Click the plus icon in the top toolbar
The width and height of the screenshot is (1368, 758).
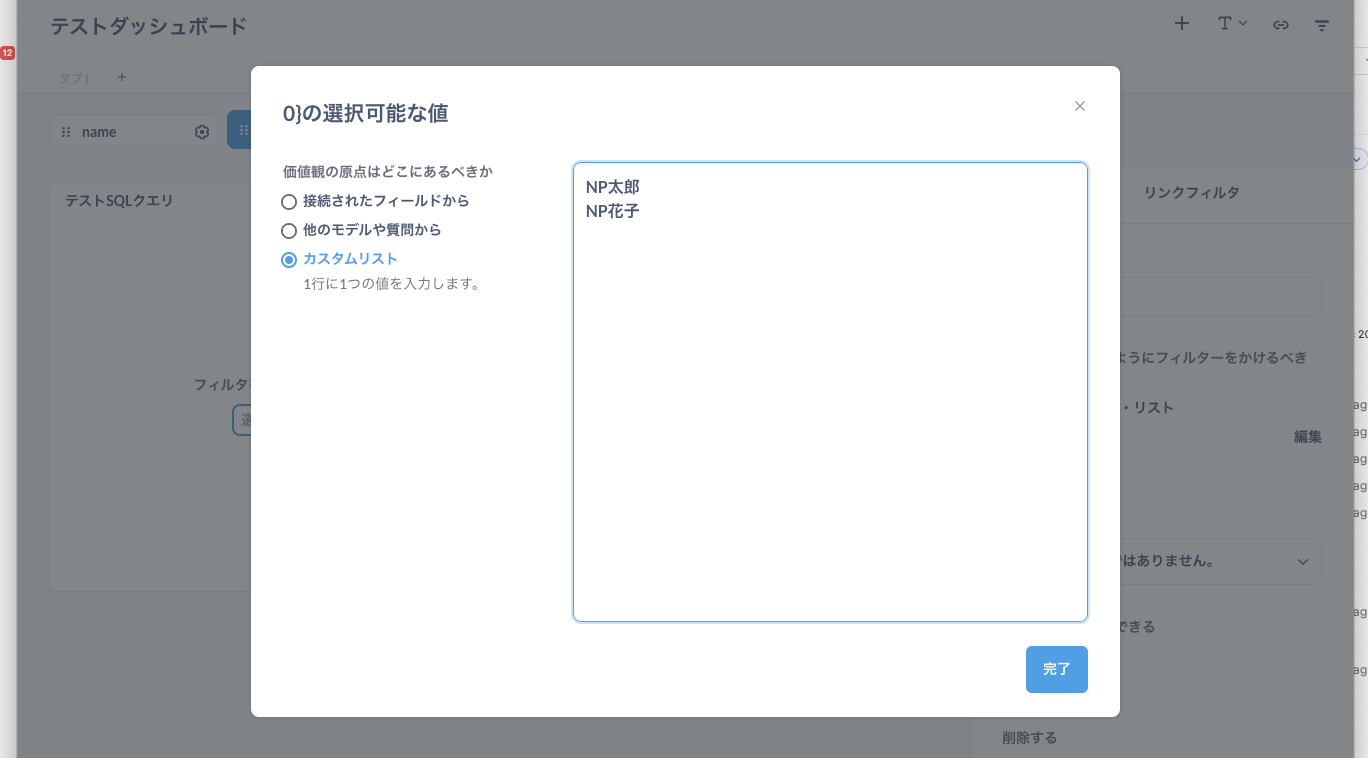(x=1181, y=24)
